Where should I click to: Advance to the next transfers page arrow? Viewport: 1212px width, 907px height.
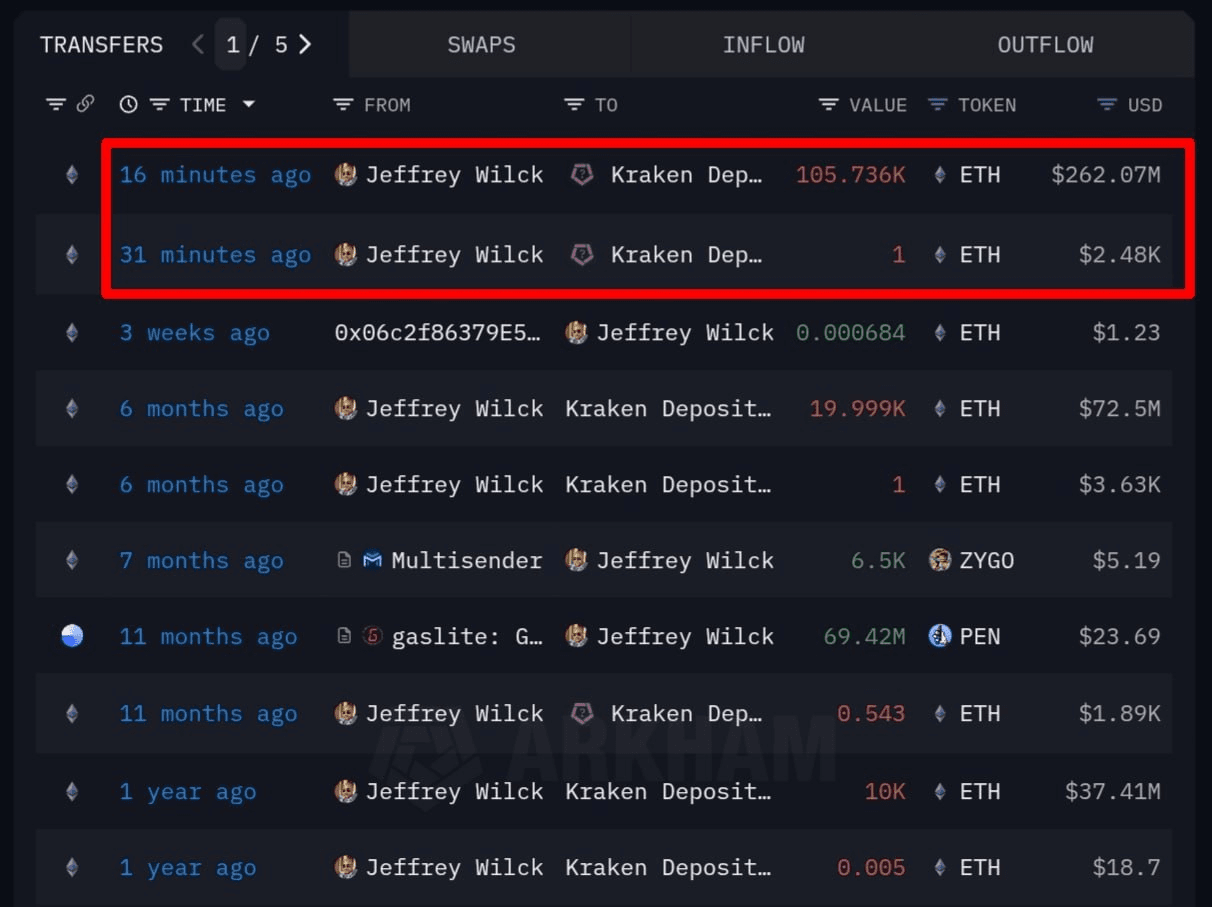[305, 45]
